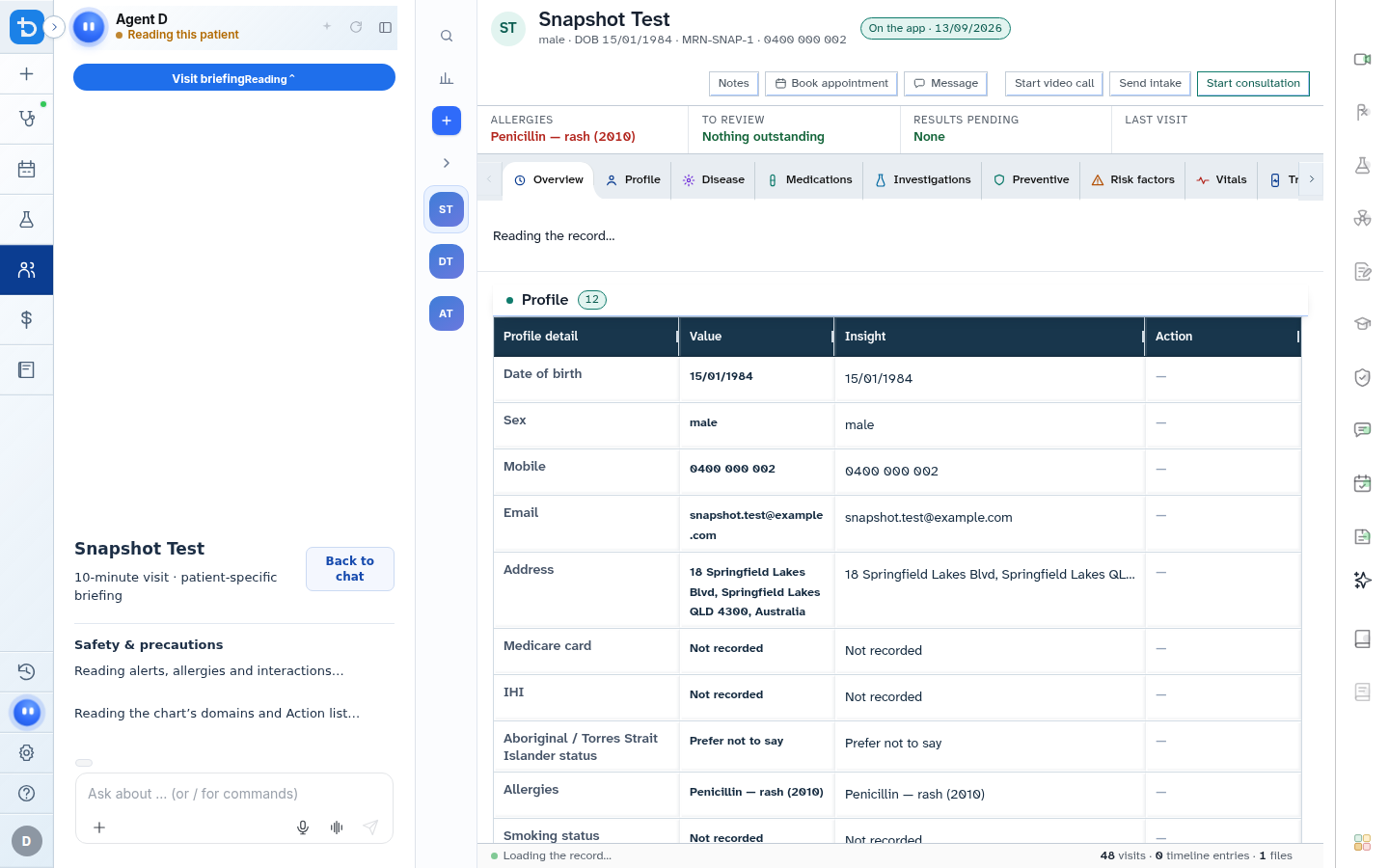Viewport: 1389px width, 868px height.
Task: Open the help question mark icon
Action: coord(27,794)
